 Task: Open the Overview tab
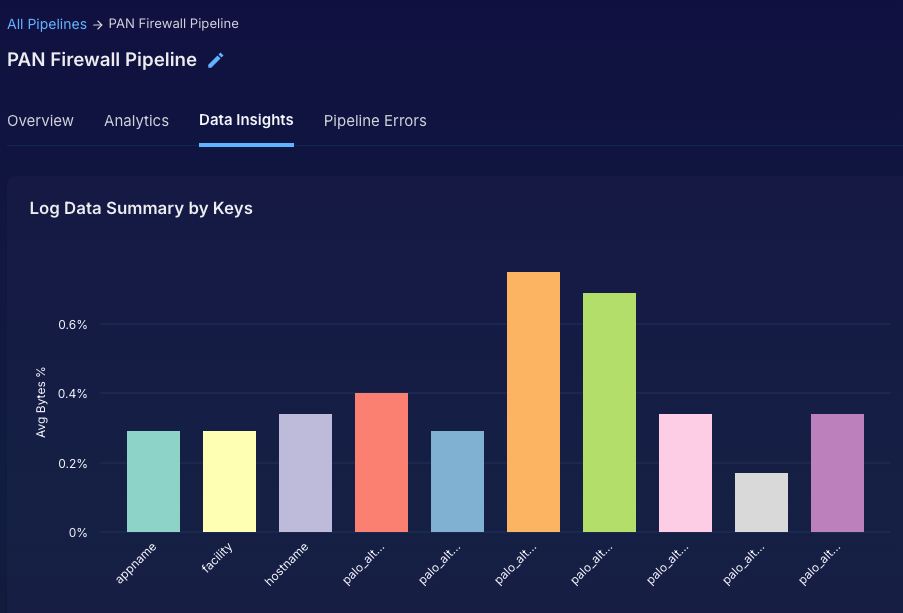pos(40,121)
